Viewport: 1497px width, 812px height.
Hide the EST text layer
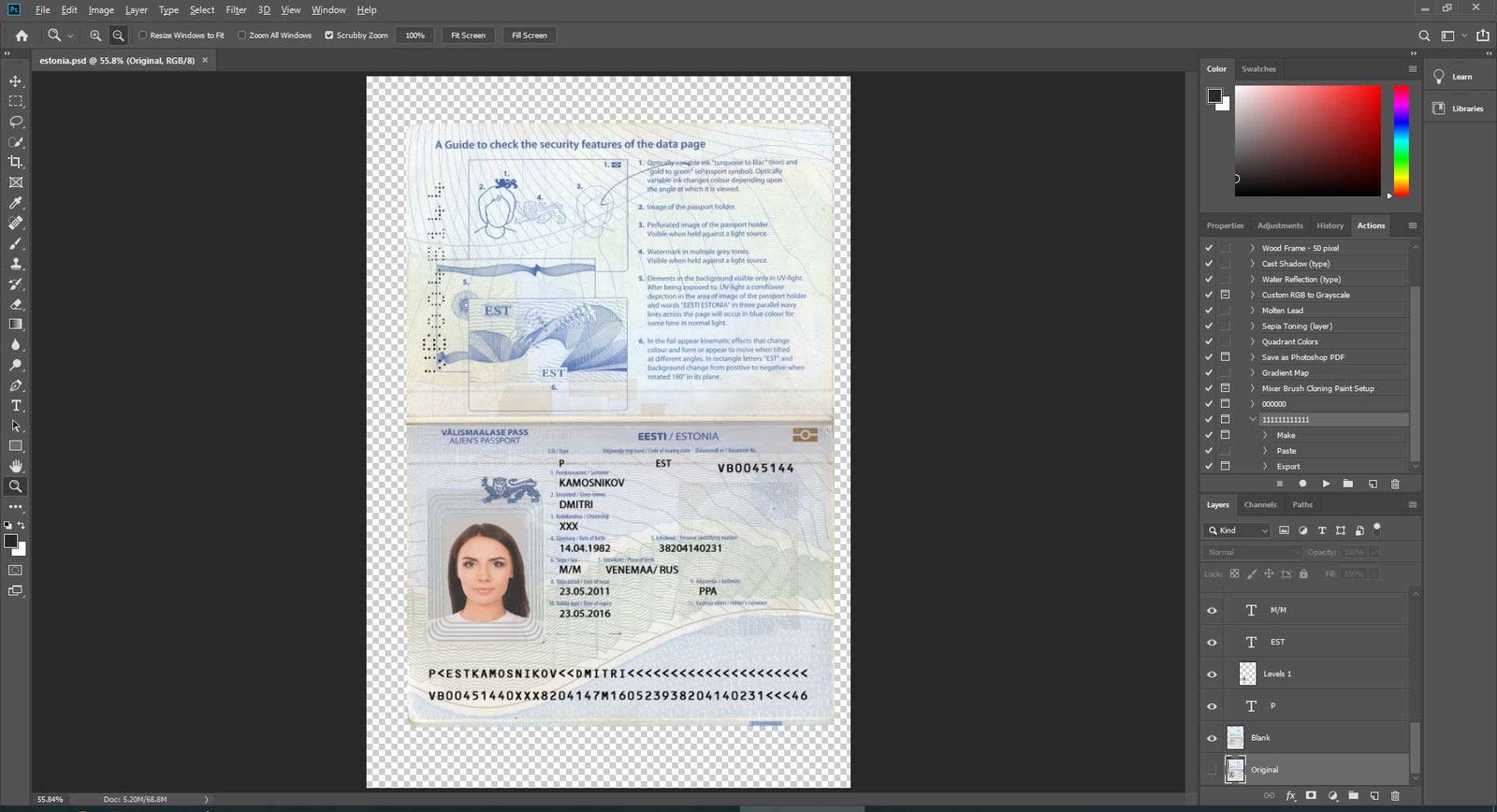[1212, 643]
